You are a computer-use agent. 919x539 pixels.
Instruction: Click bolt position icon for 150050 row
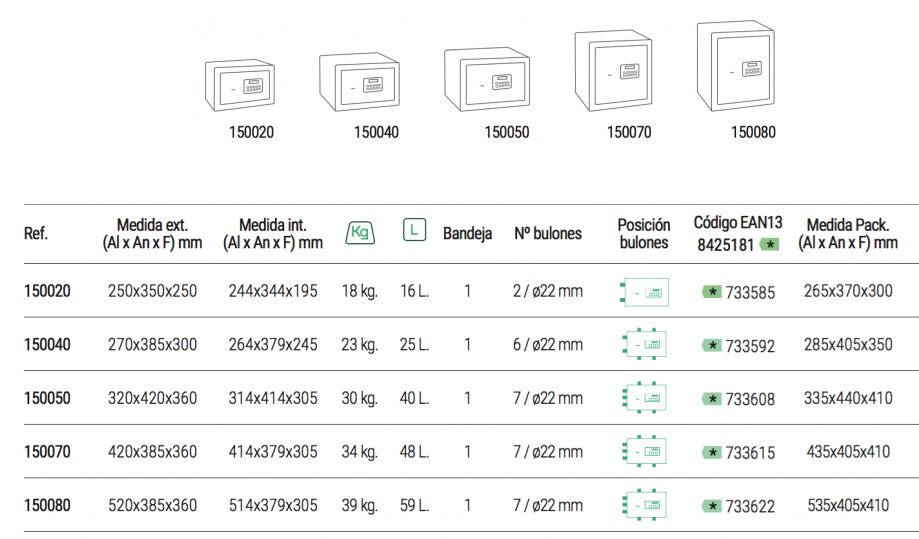pos(644,398)
